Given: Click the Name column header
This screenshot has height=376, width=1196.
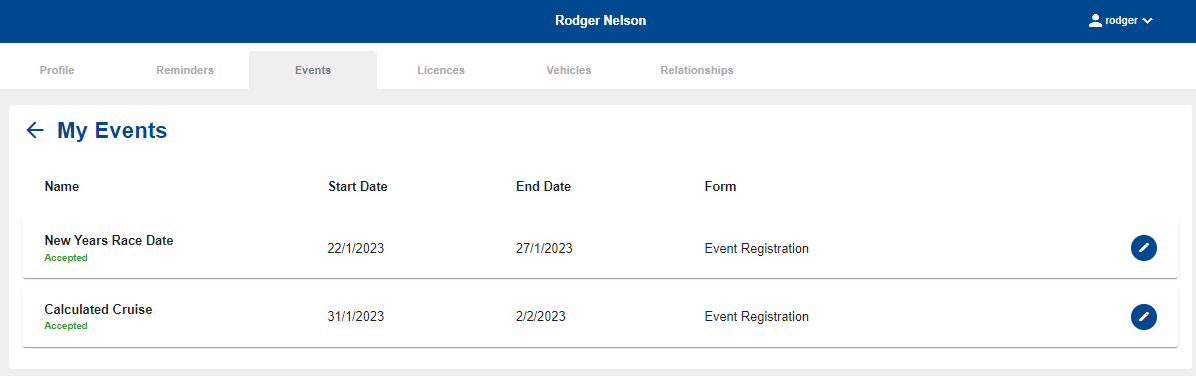Looking at the screenshot, I should click(62, 186).
